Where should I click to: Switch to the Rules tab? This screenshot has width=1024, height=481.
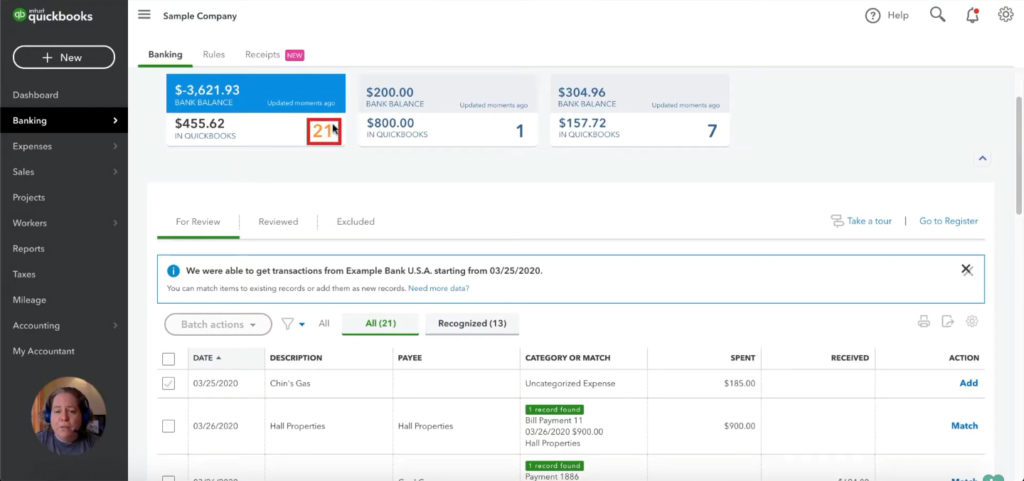coord(214,55)
